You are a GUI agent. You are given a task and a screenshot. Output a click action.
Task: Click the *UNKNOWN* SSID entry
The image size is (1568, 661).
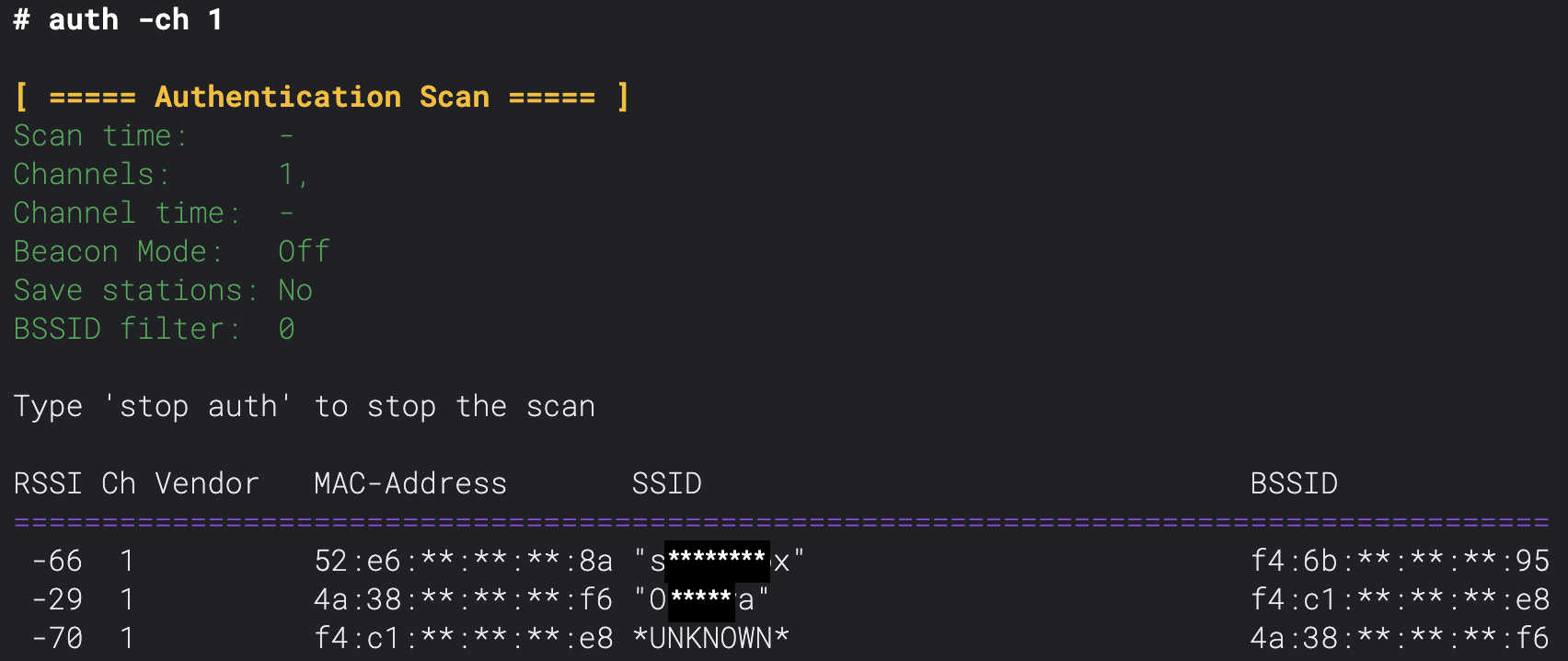[x=711, y=638]
